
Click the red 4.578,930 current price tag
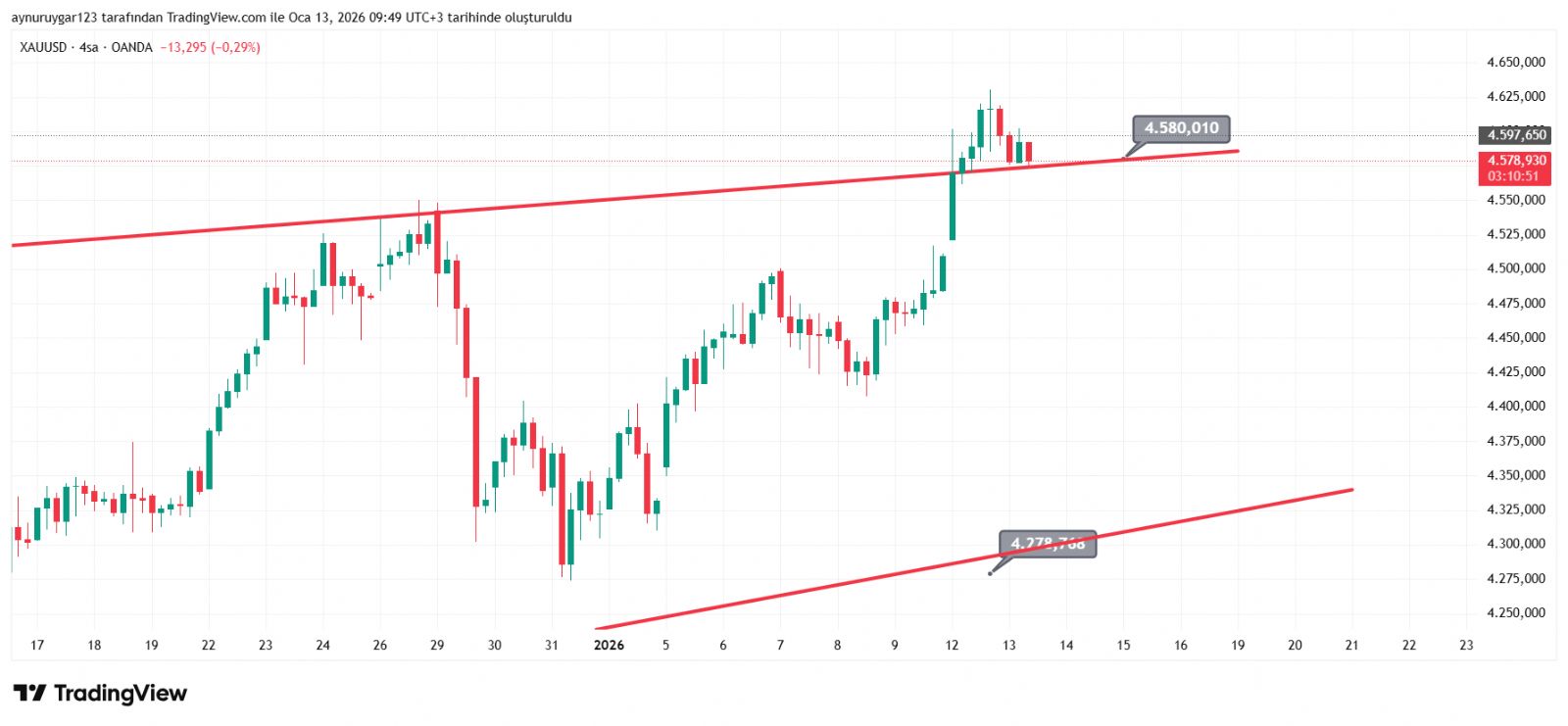(x=1515, y=161)
